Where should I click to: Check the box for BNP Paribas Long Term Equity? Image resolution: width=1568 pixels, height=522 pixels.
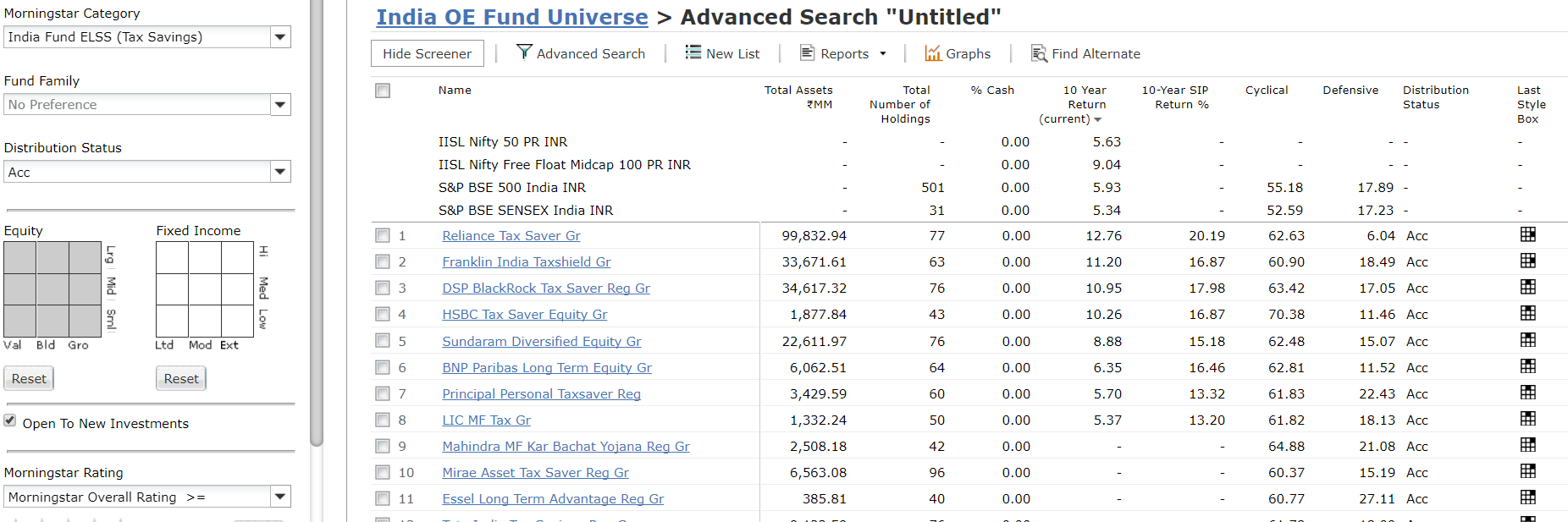(383, 367)
